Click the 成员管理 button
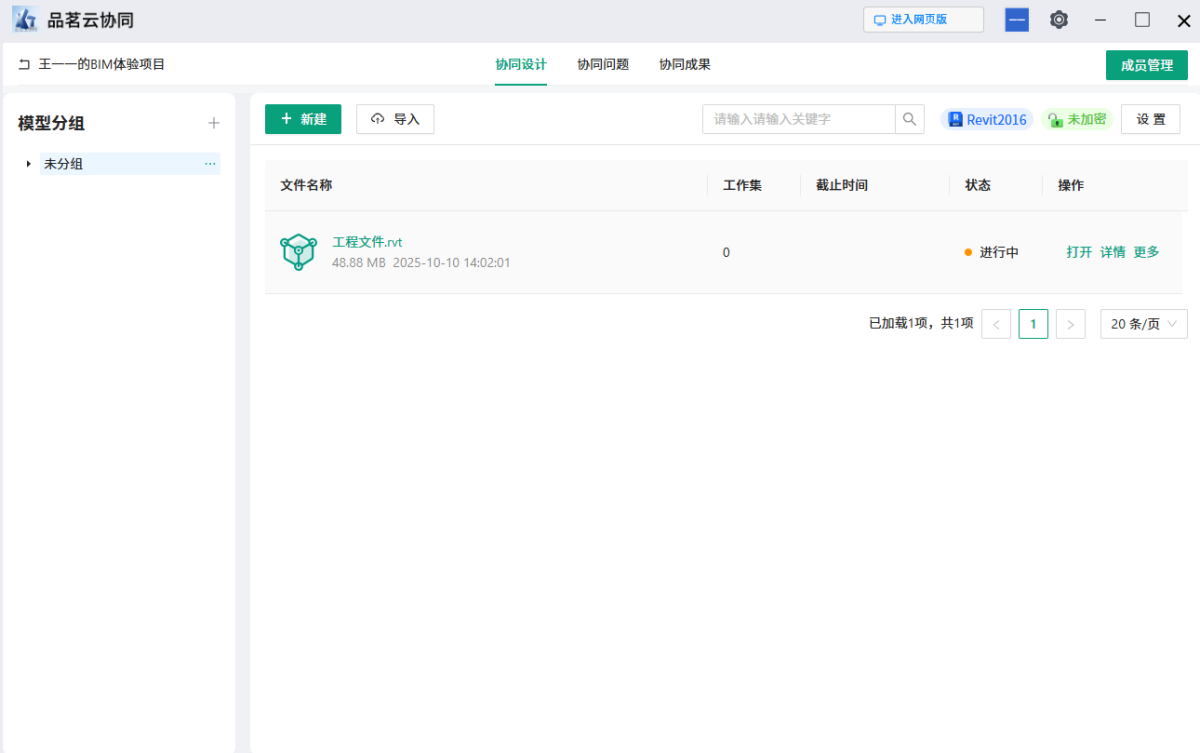 (1146, 65)
